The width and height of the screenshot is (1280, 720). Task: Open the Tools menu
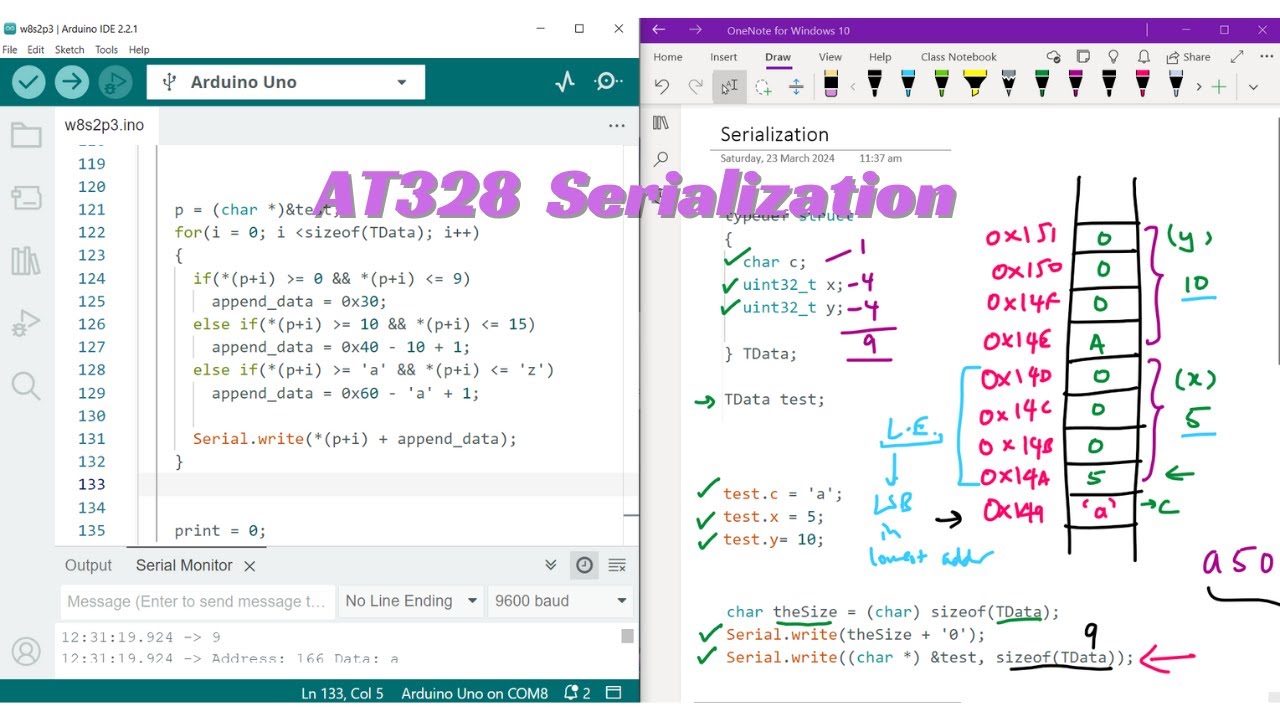coord(107,49)
